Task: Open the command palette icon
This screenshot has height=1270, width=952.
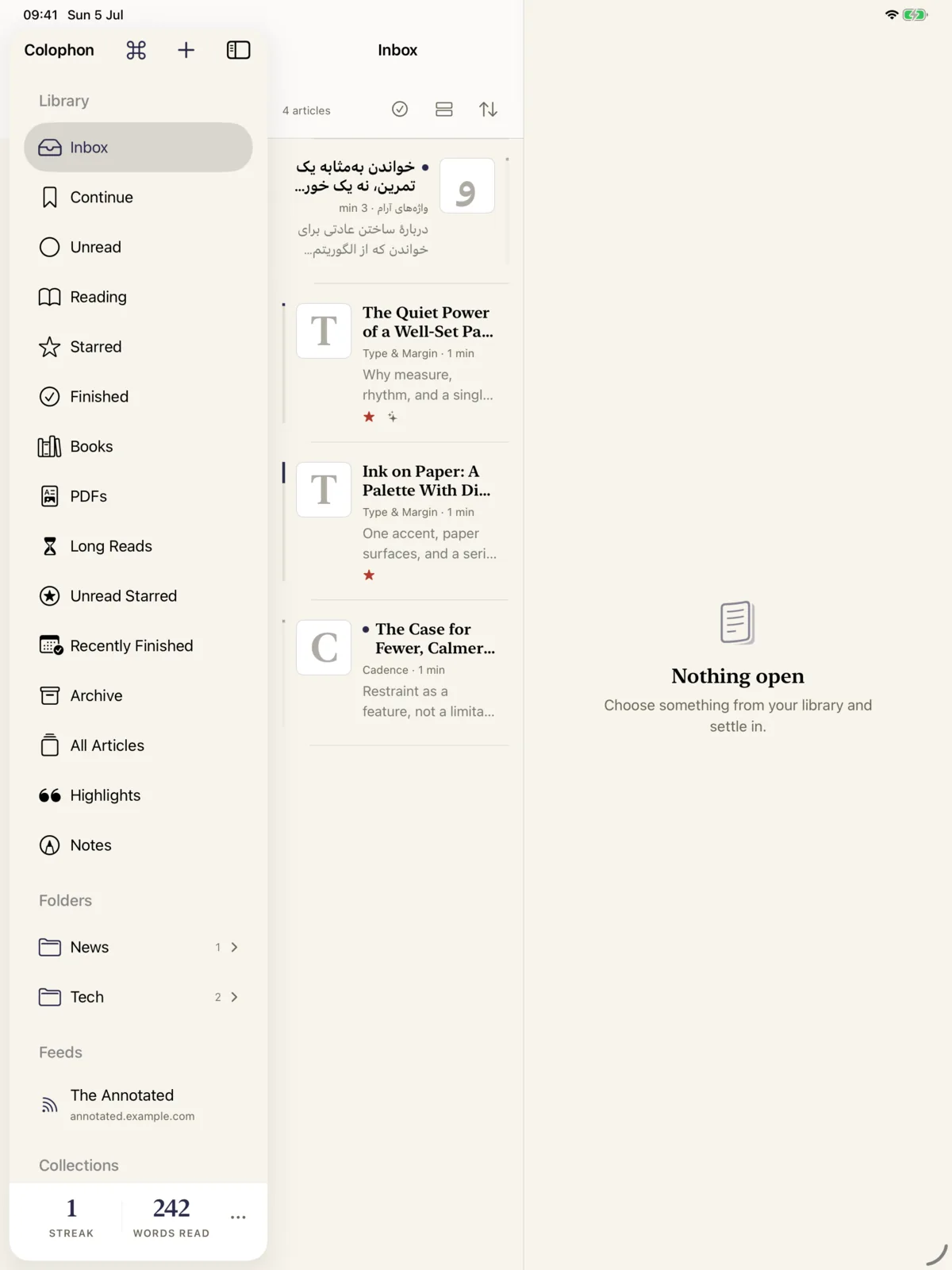Action: point(136,50)
